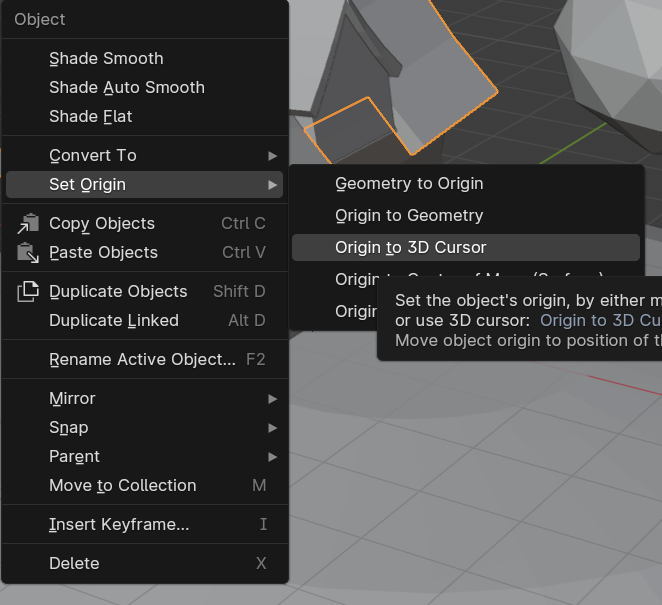Screen dimensions: 662x605
Task: Click the Set Origin submenu arrow
Action: coord(273,185)
